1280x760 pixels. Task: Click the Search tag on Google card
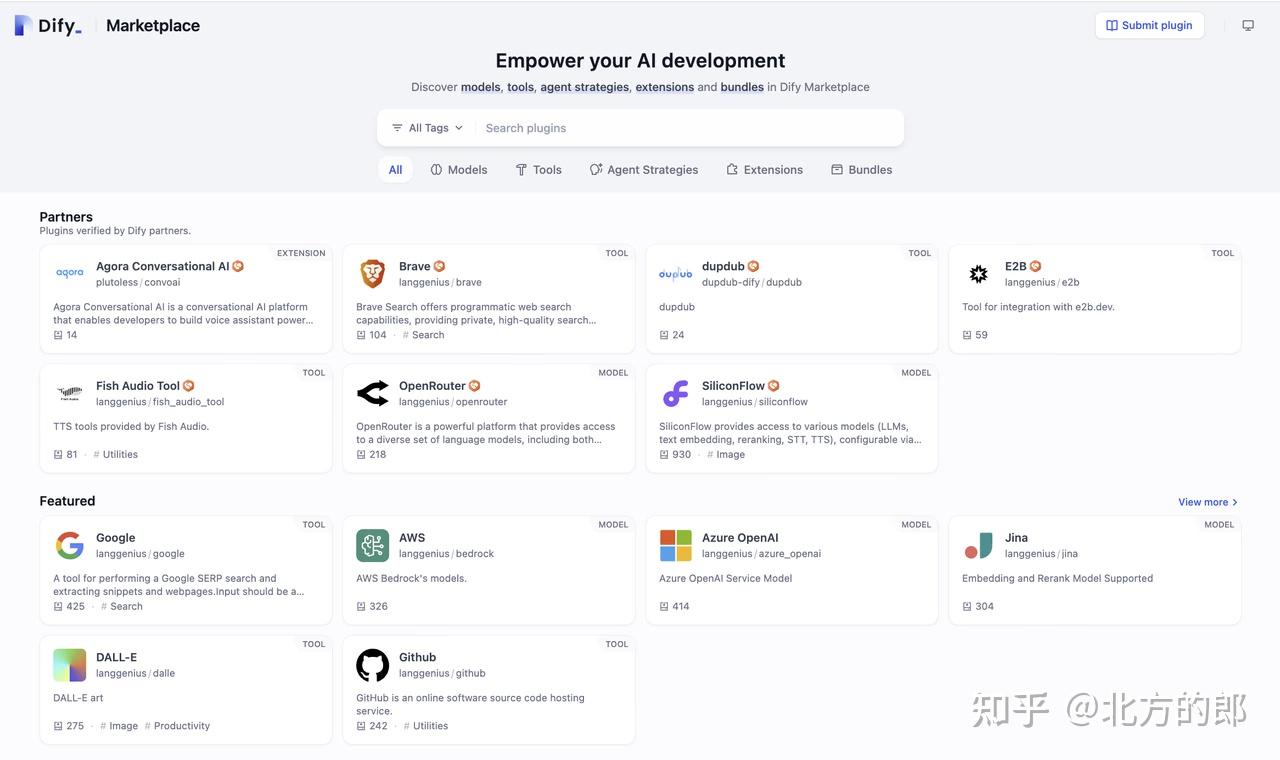coord(122,607)
